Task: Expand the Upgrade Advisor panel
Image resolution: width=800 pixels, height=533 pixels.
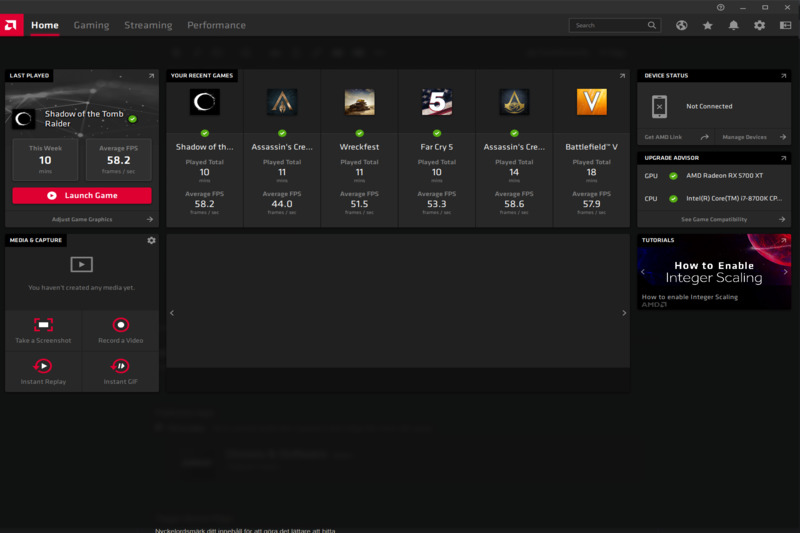Action: [x=783, y=158]
